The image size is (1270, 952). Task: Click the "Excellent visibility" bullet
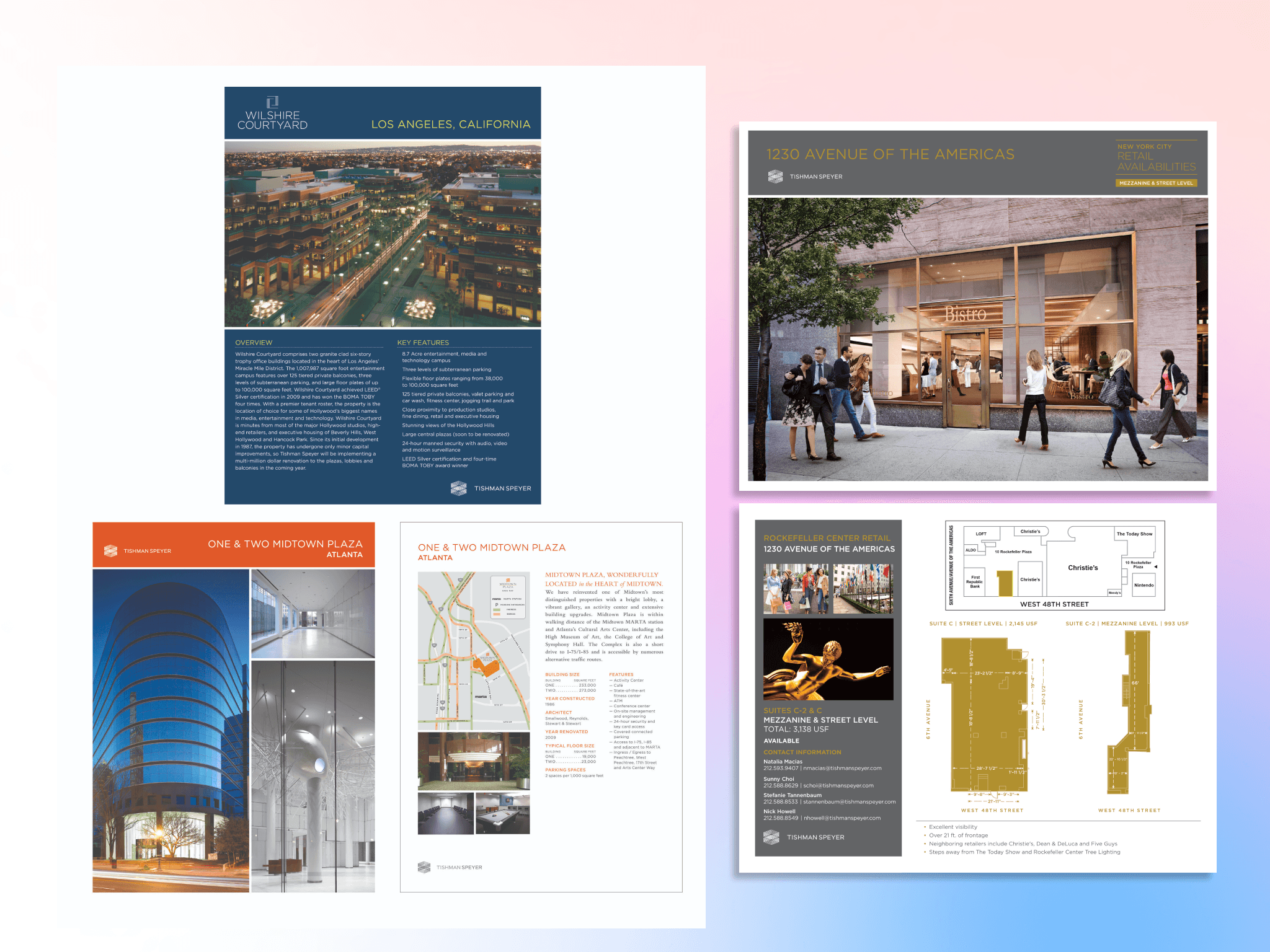click(952, 827)
